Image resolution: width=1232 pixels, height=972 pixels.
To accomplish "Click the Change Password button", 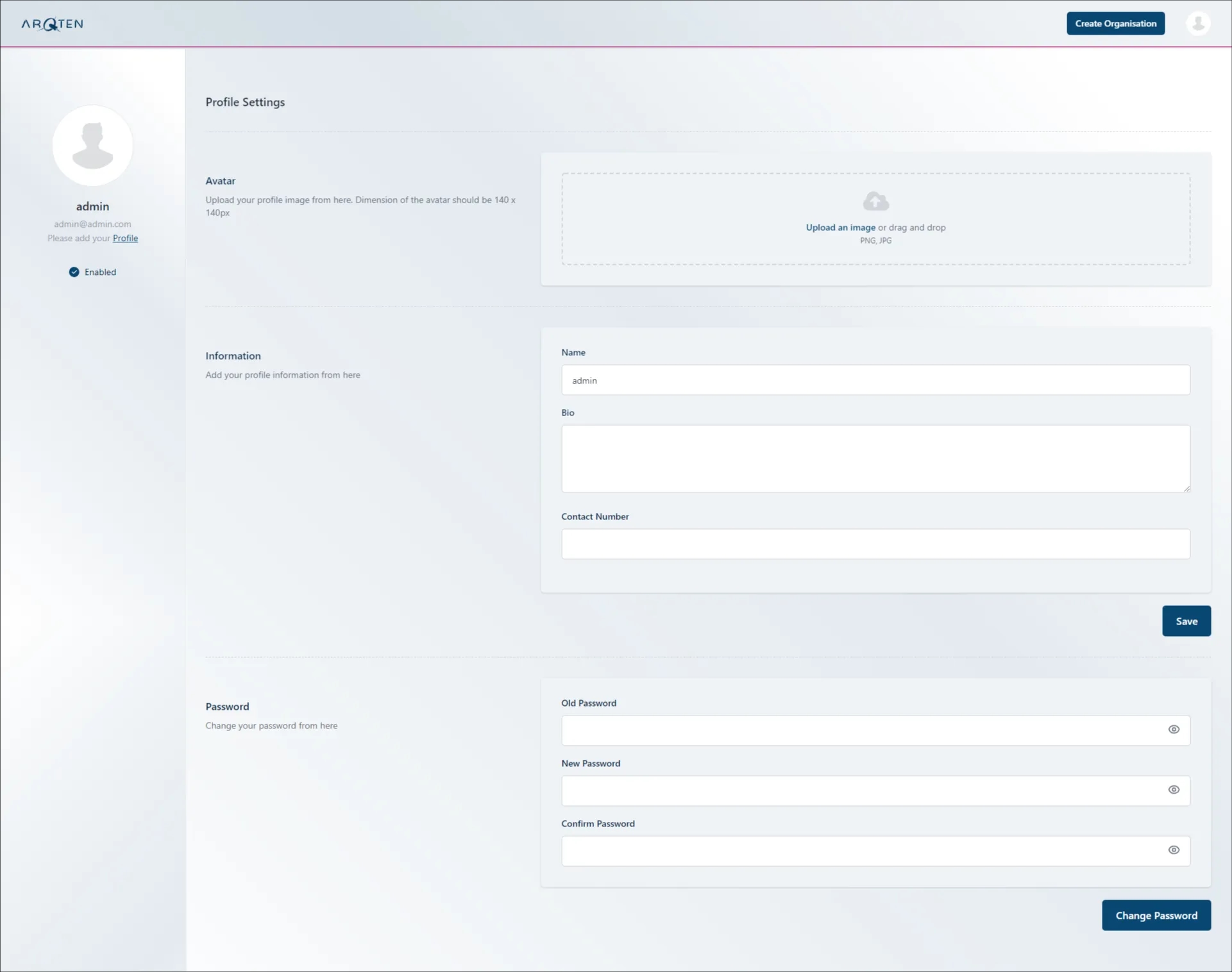I will coord(1156,915).
